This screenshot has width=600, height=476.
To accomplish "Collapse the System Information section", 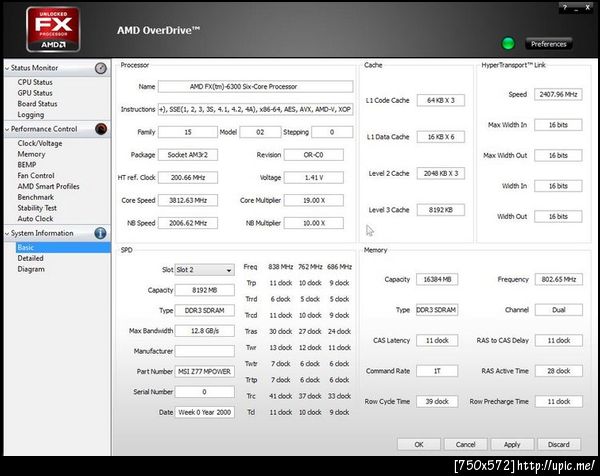I will pyautogui.click(x=7, y=233).
